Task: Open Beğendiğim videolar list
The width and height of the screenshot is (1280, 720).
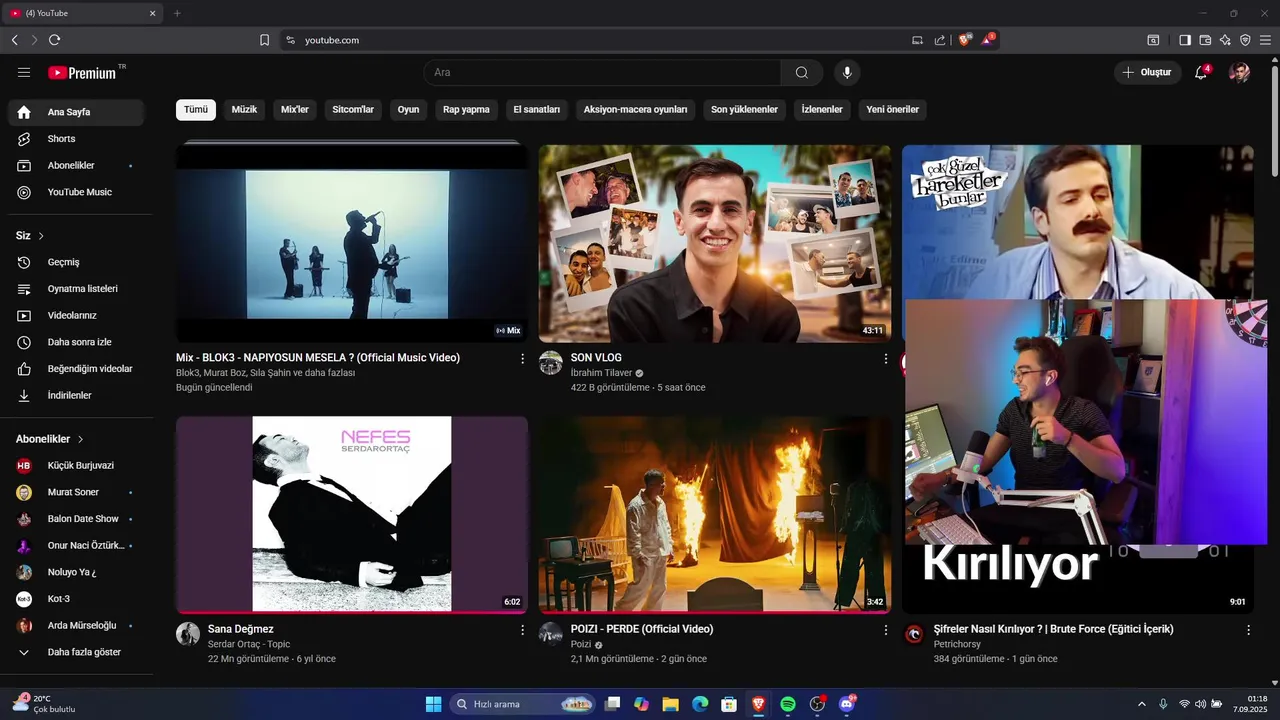Action: 76,369
